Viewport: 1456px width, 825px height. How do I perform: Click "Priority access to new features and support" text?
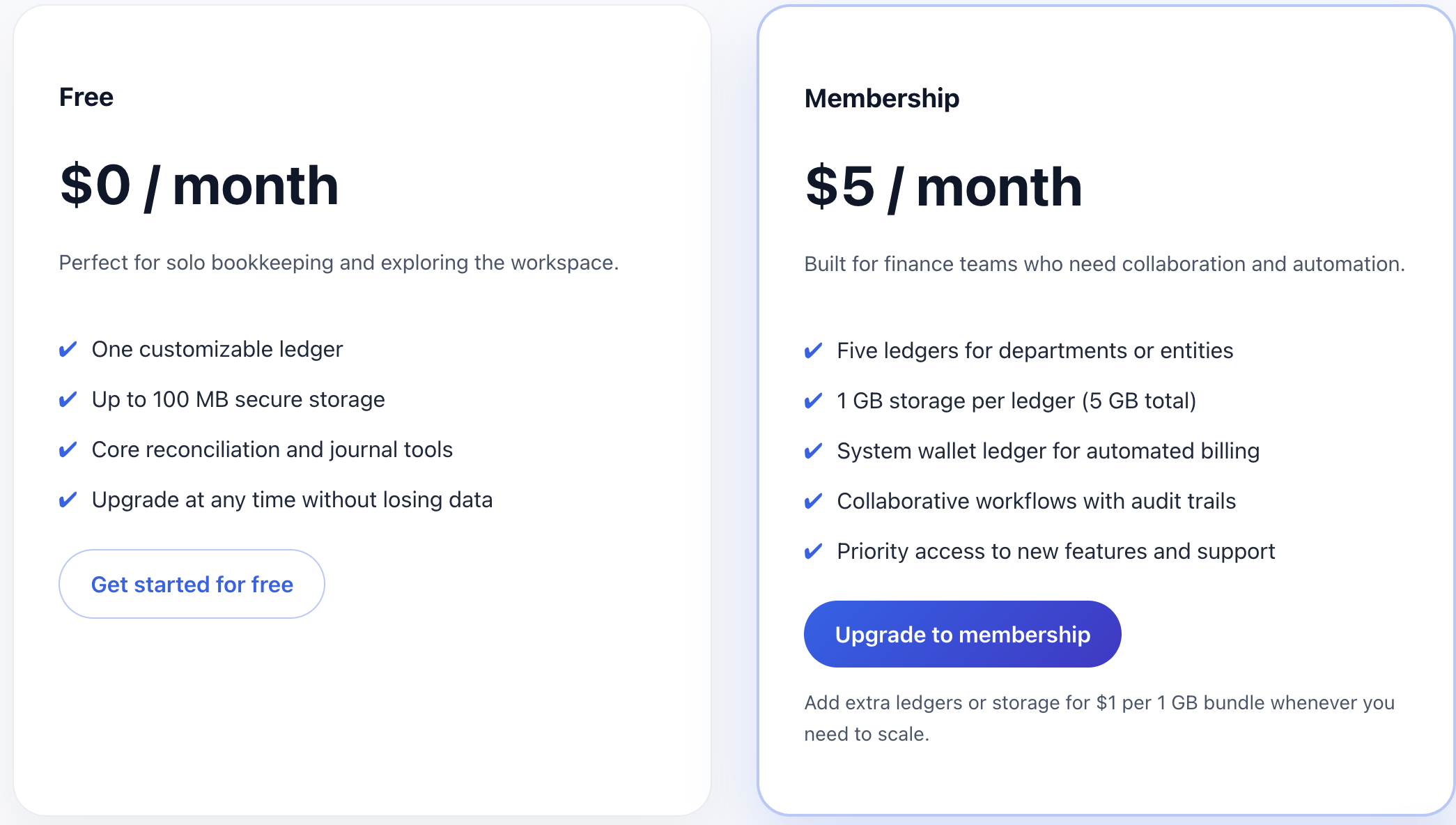pyautogui.click(x=1055, y=551)
